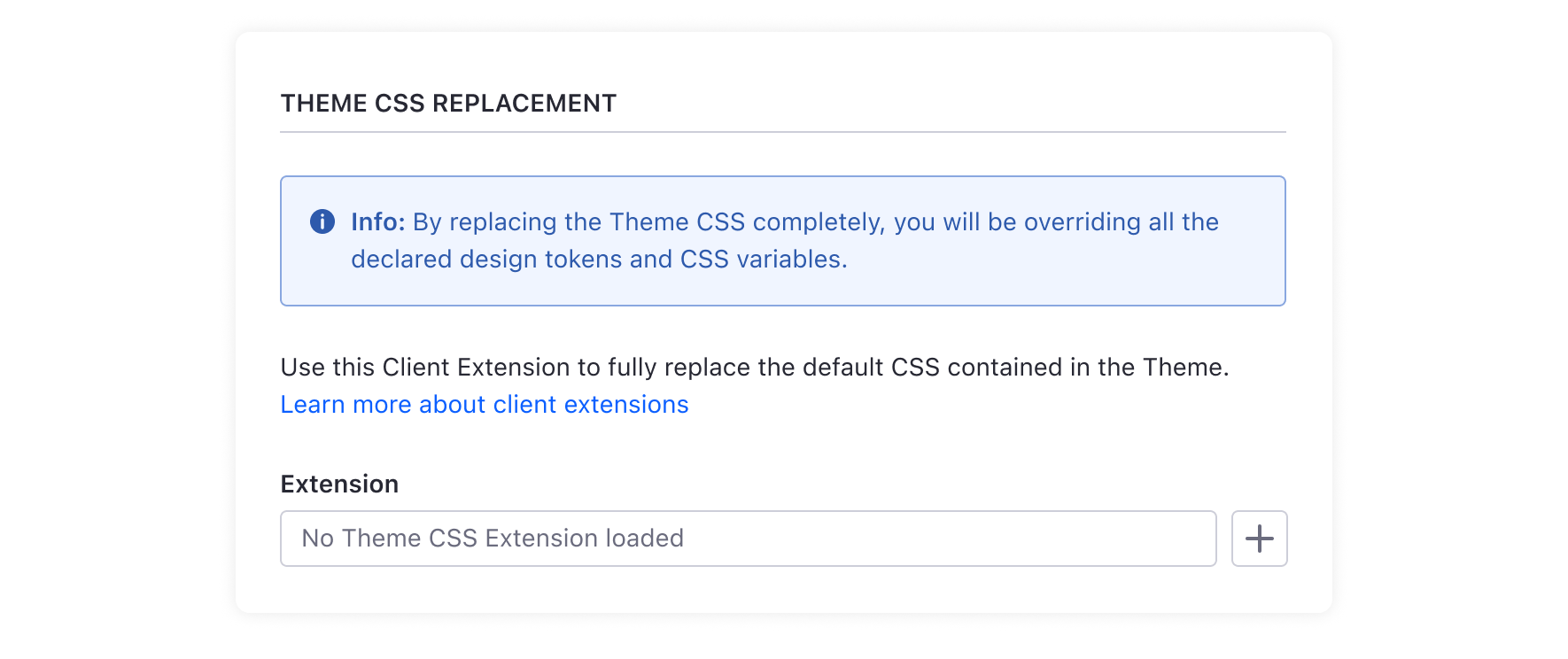1568x659 pixels.
Task: Click the THEME CSS REPLACEMENT heading
Action: [x=448, y=104]
